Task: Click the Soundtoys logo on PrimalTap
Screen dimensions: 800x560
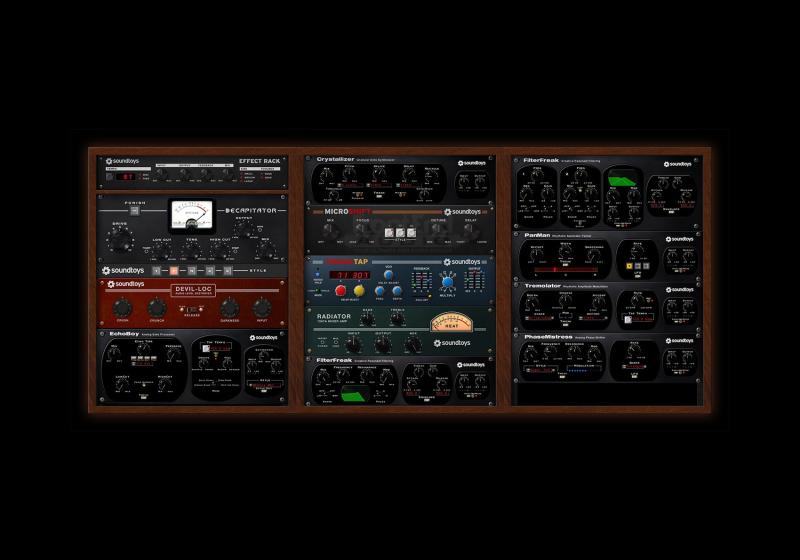Action: pyautogui.click(x=462, y=262)
